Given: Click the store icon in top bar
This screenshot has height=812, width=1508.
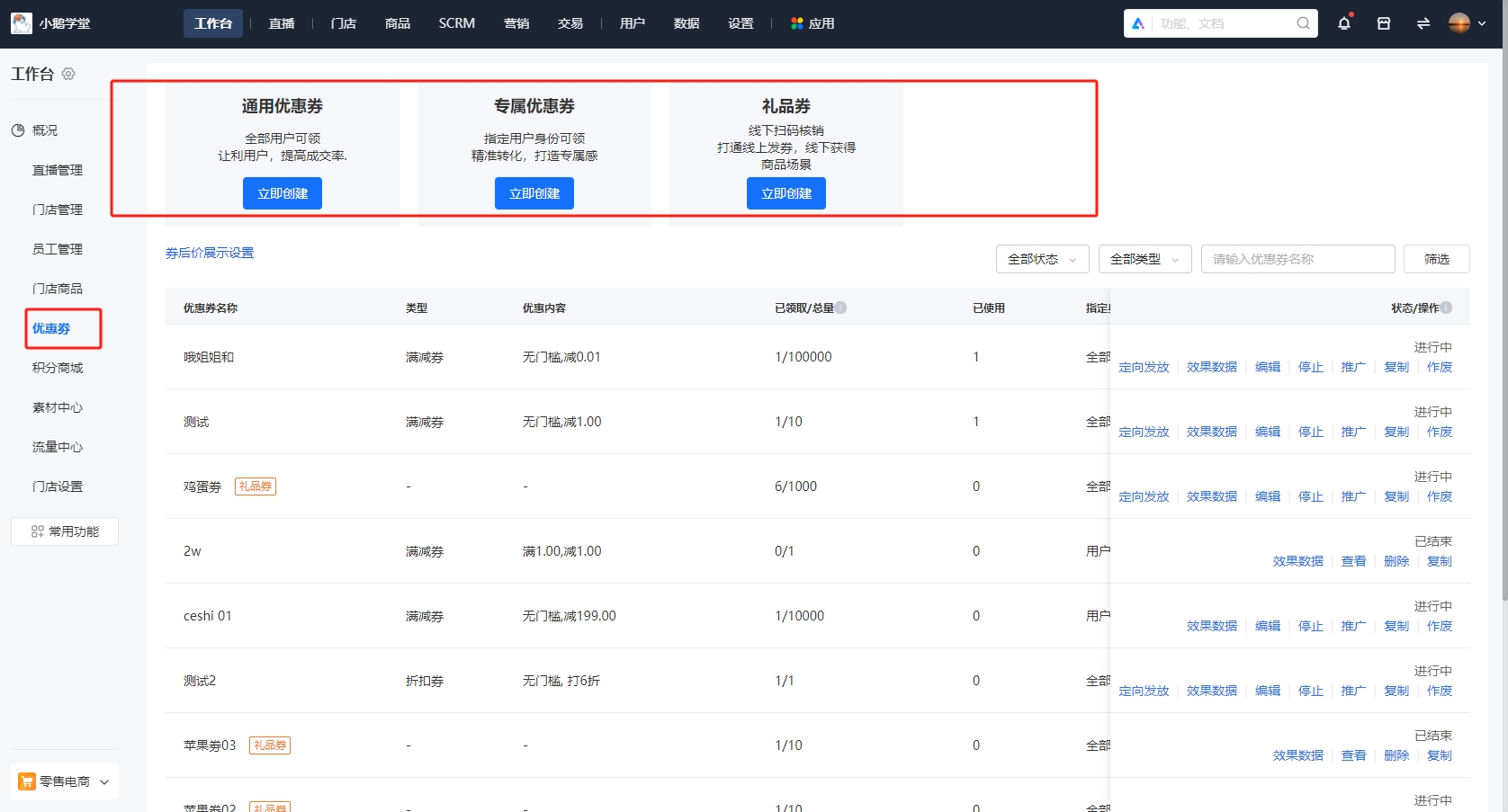Looking at the screenshot, I should tap(1384, 22).
